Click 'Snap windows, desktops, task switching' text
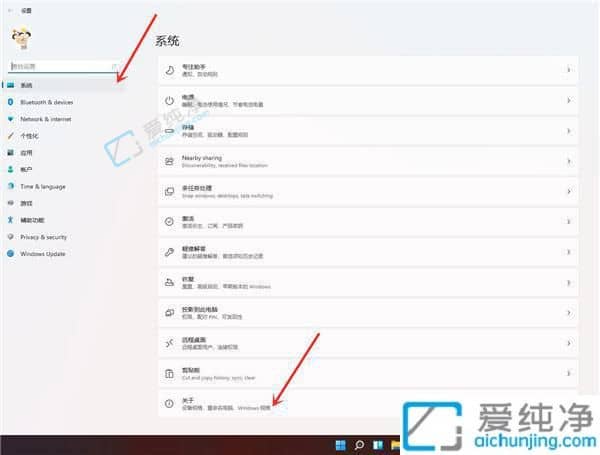The width and height of the screenshot is (600, 455). coord(227,196)
